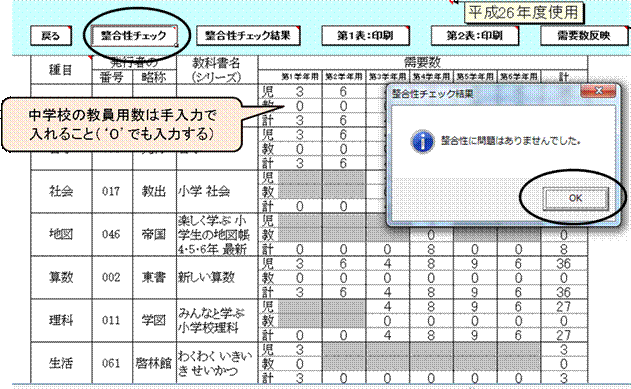Select the 算数 subject cell

coord(61,277)
